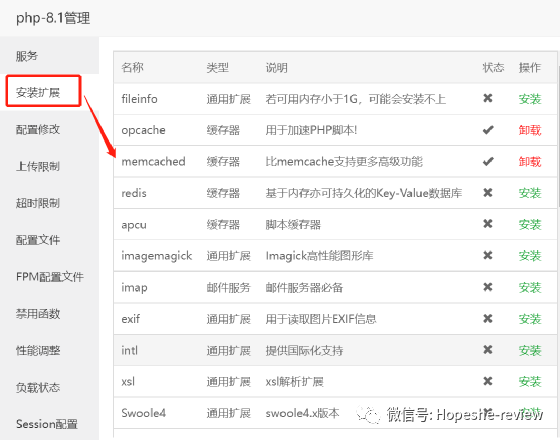Open the 配置修改 sidebar tab
This screenshot has height=440, width=560.
pos(49,129)
